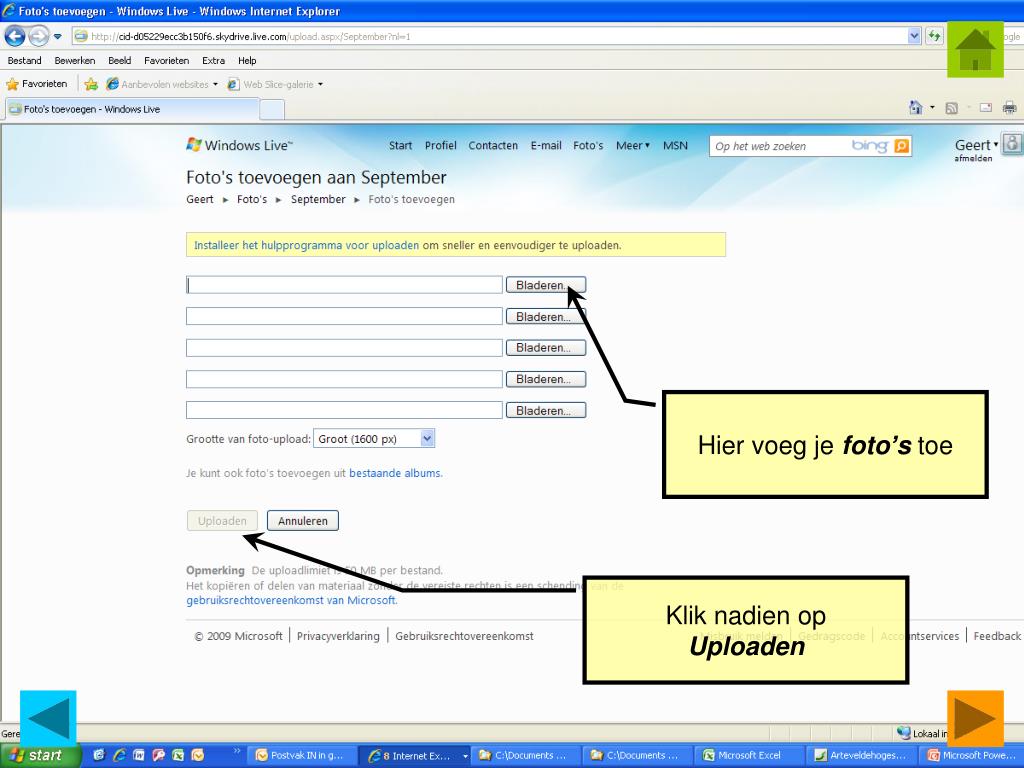
Task: Click the last Bladeren button
Action: [545, 410]
